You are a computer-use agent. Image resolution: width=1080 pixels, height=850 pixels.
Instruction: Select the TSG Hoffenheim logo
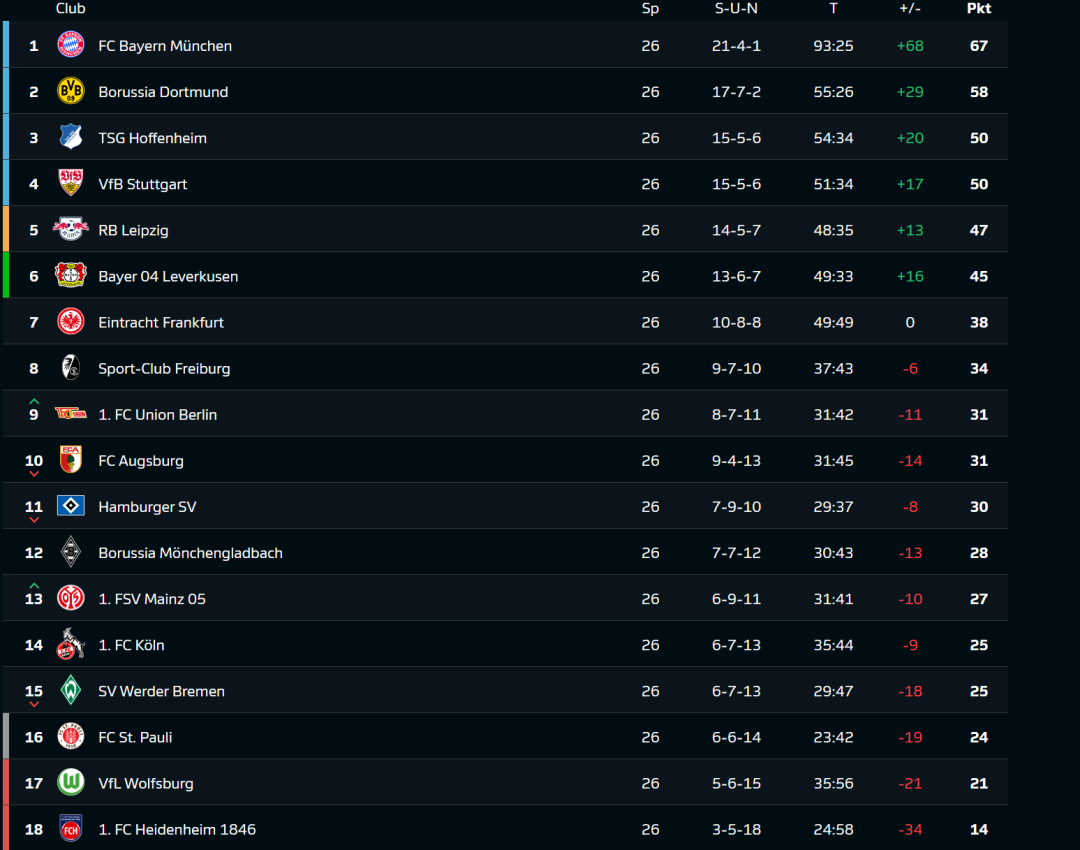tap(71, 137)
